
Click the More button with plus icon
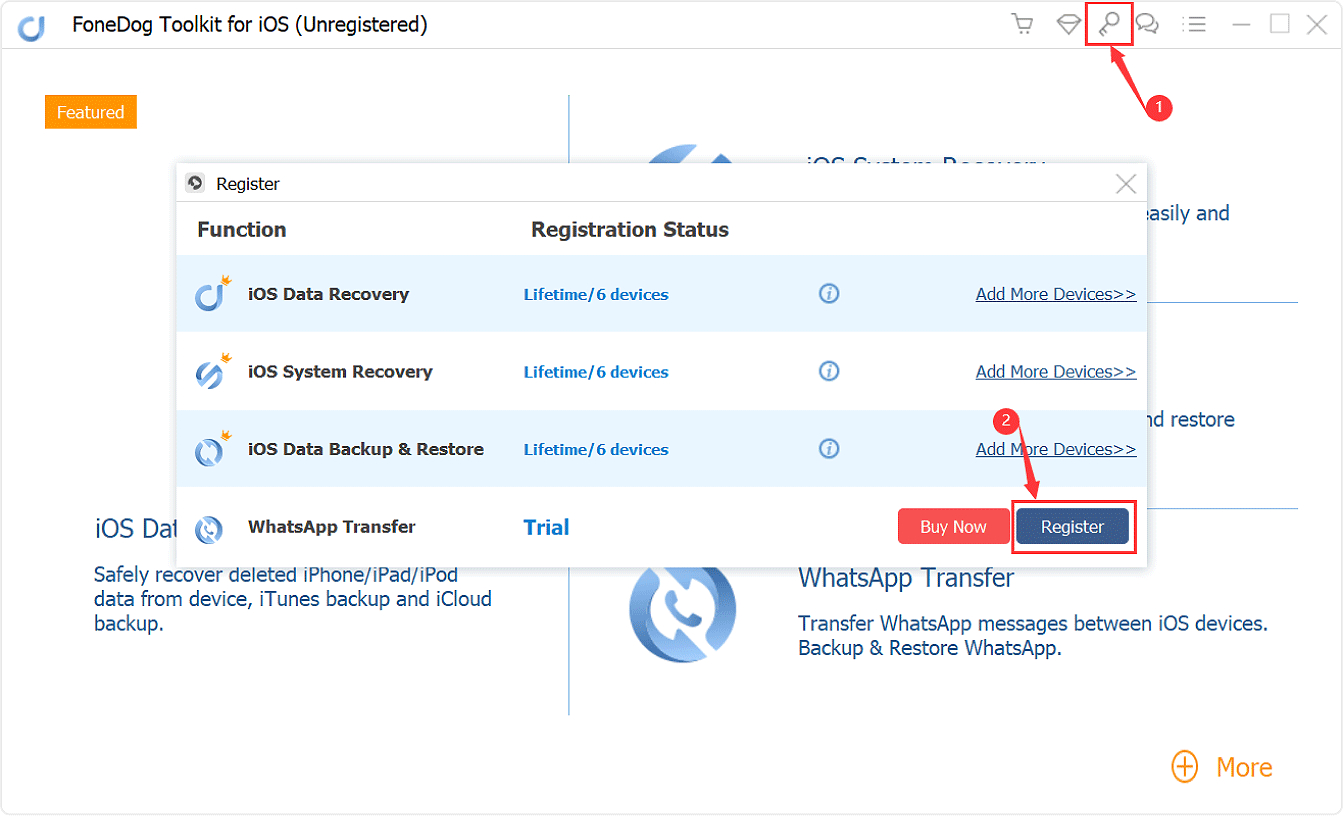coord(1222,767)
